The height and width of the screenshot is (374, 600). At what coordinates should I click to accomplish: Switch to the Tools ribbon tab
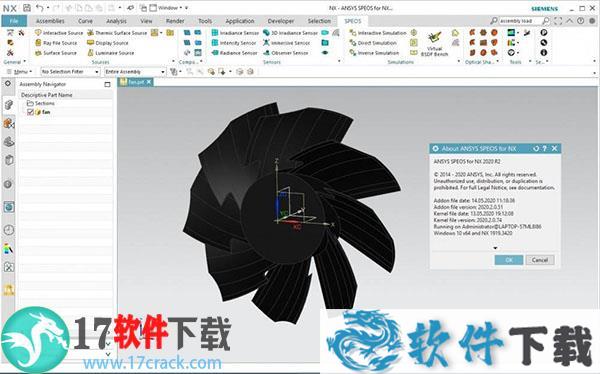(205, 21)
